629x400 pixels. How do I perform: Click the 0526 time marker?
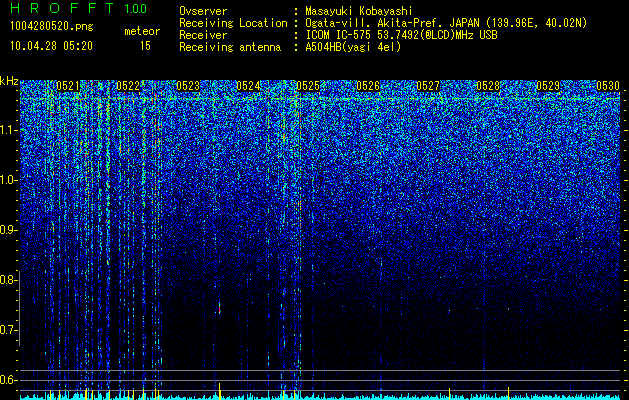pos(368,86)
